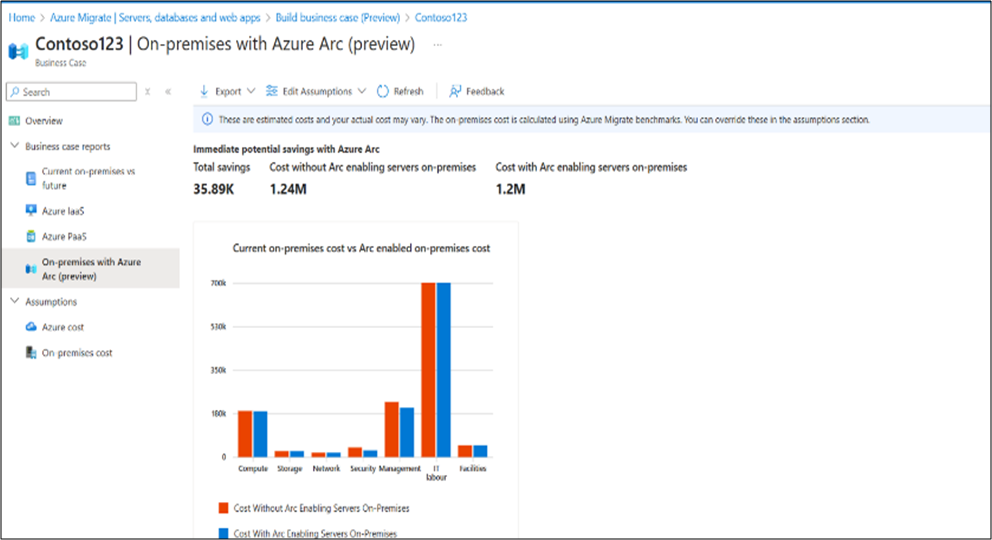Open the Edit Assumptions dropdown chevron
Screen dimensions: 992x540
point(362,91)
